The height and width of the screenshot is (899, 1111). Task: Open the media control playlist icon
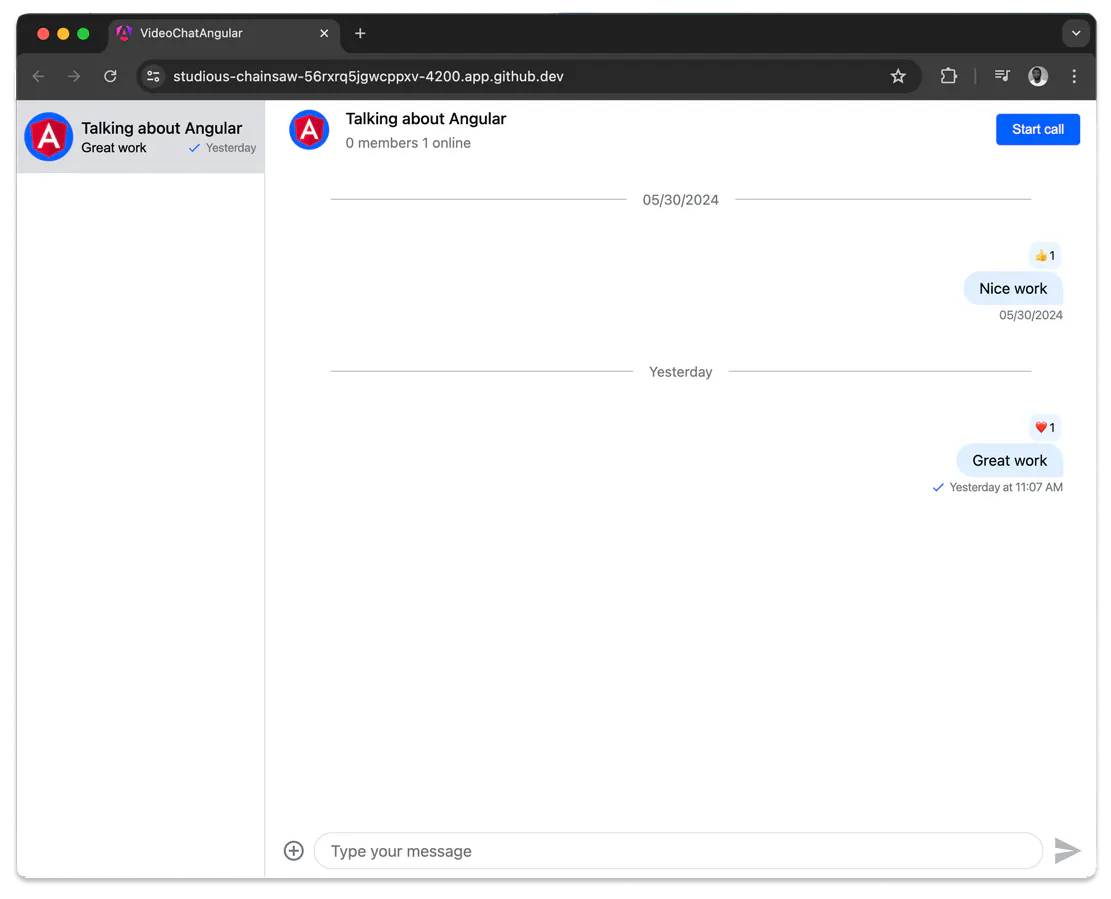coord(1002,76)
